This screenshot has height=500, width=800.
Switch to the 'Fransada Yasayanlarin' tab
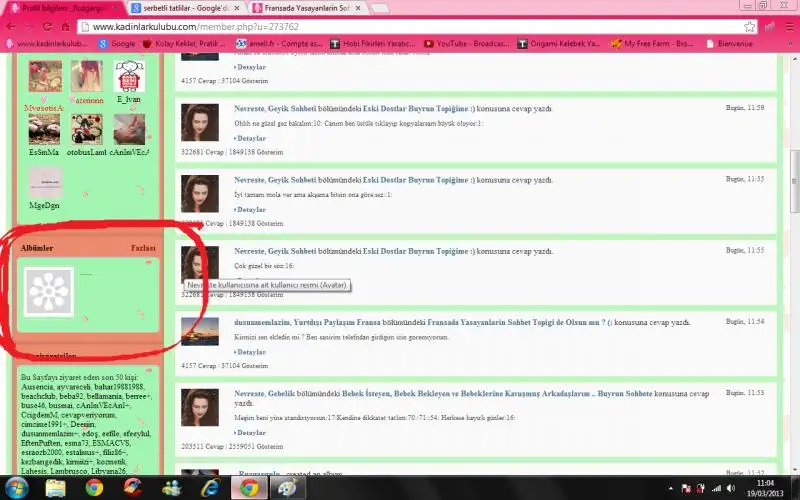(306, 7)
